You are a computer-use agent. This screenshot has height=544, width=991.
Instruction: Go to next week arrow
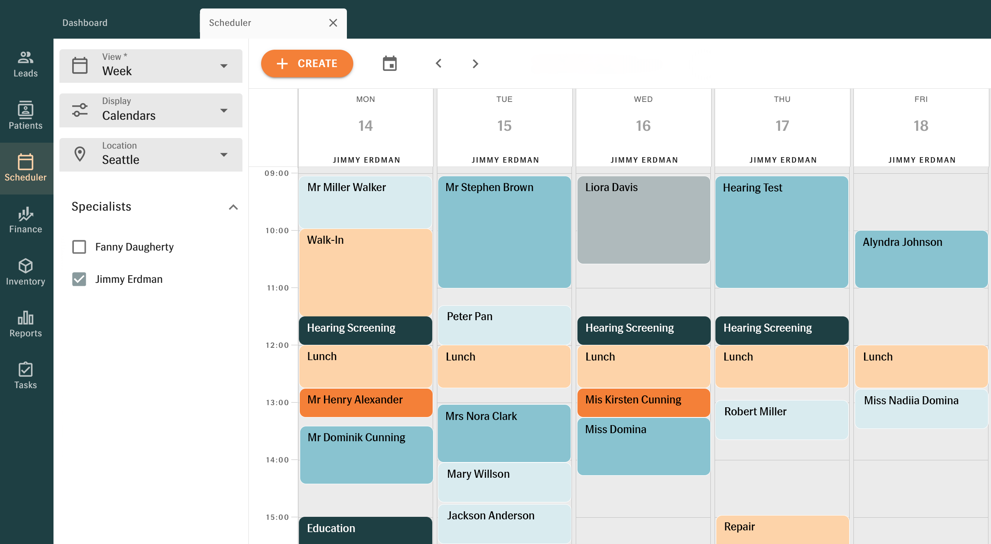point(475,64)
